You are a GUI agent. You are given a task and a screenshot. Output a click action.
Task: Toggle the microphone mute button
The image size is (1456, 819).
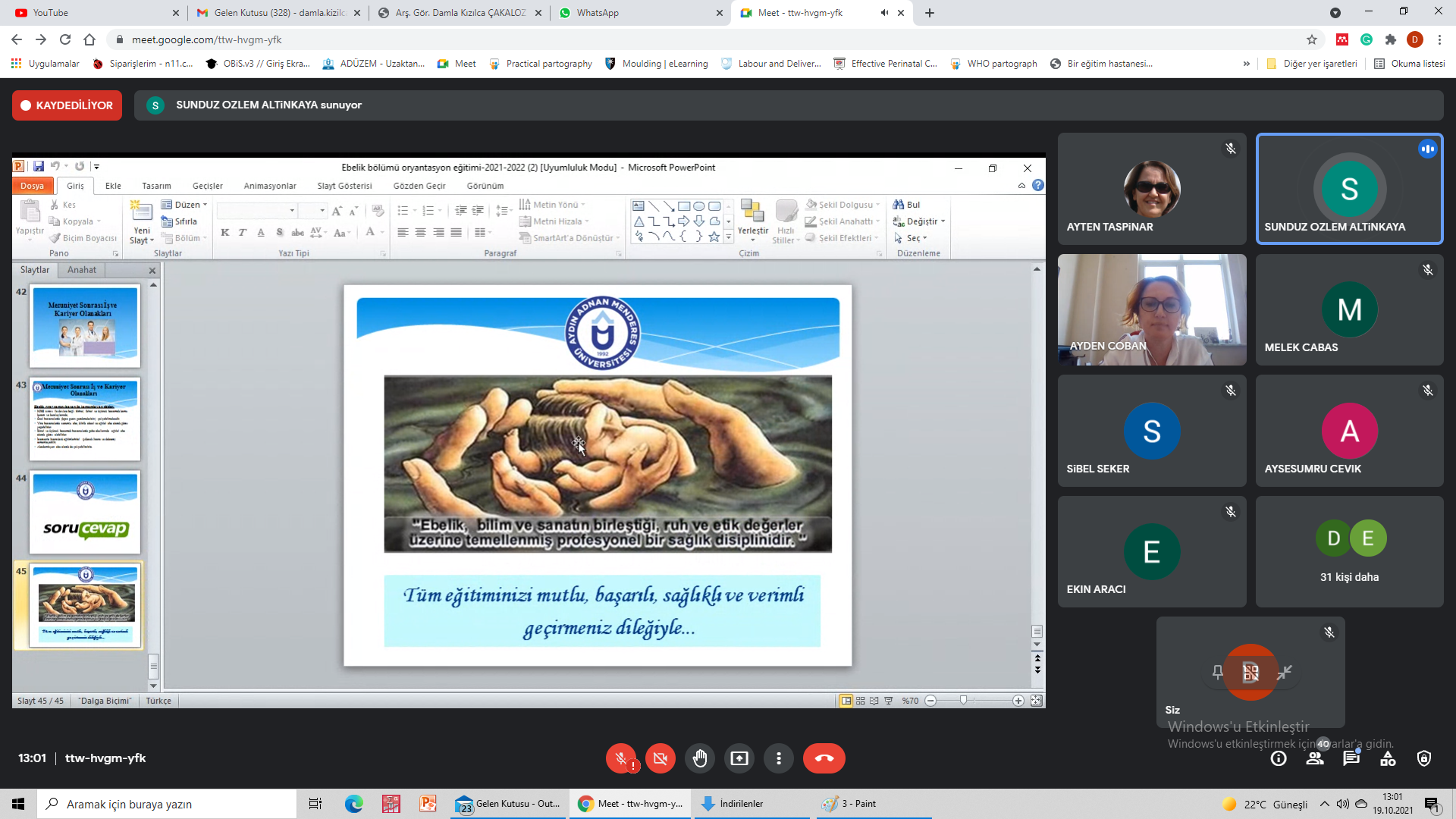620,758
